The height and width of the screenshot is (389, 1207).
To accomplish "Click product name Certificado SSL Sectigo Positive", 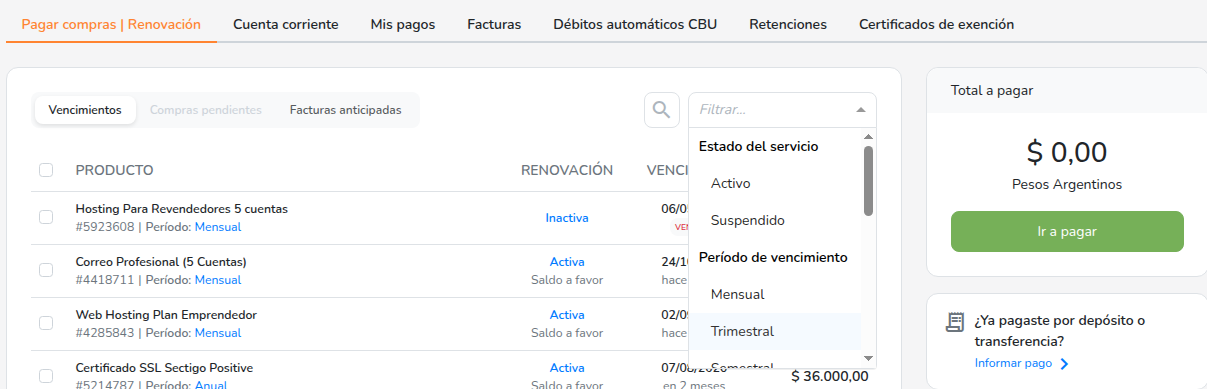I will point(164,368).
